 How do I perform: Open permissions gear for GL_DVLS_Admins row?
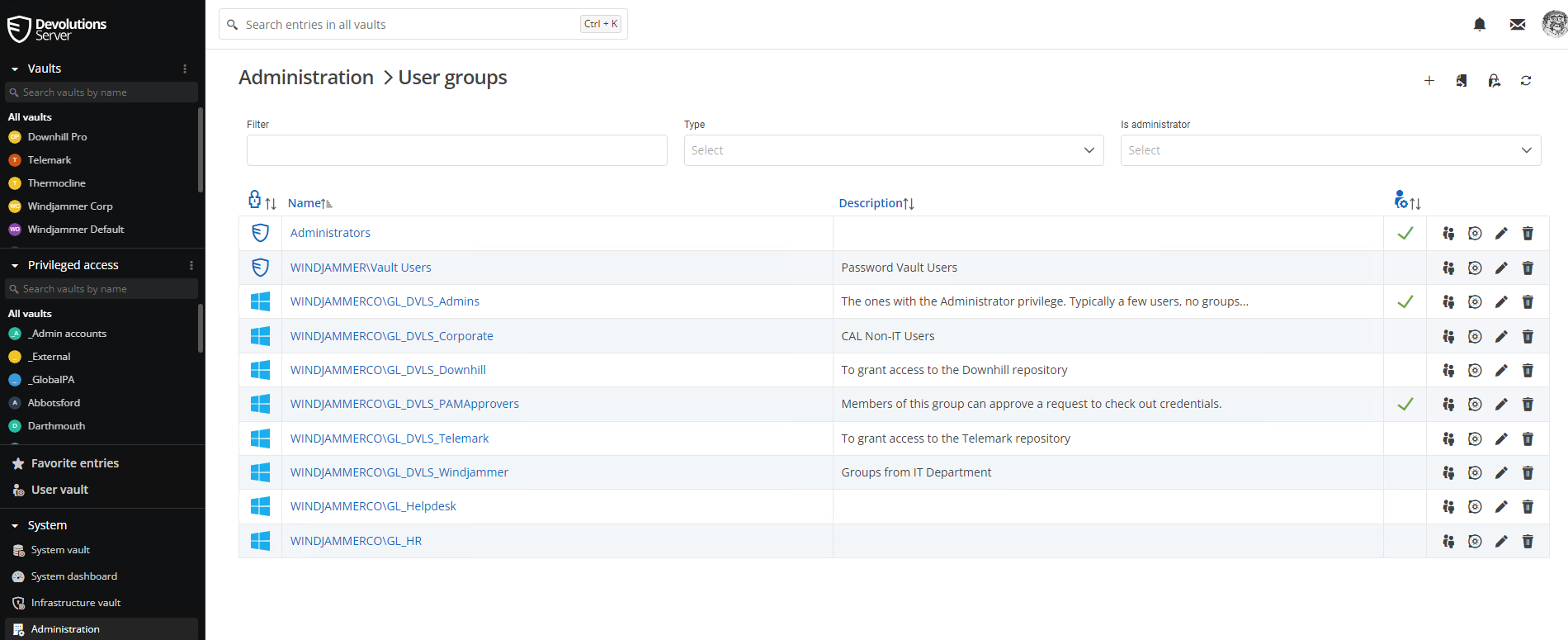point(1475,301)
